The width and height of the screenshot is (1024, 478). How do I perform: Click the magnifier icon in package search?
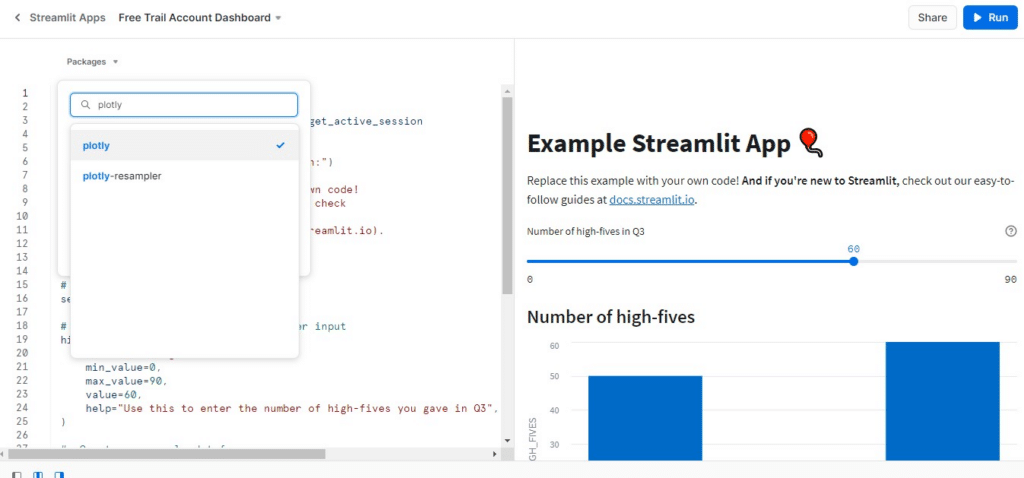coord(85,104)
